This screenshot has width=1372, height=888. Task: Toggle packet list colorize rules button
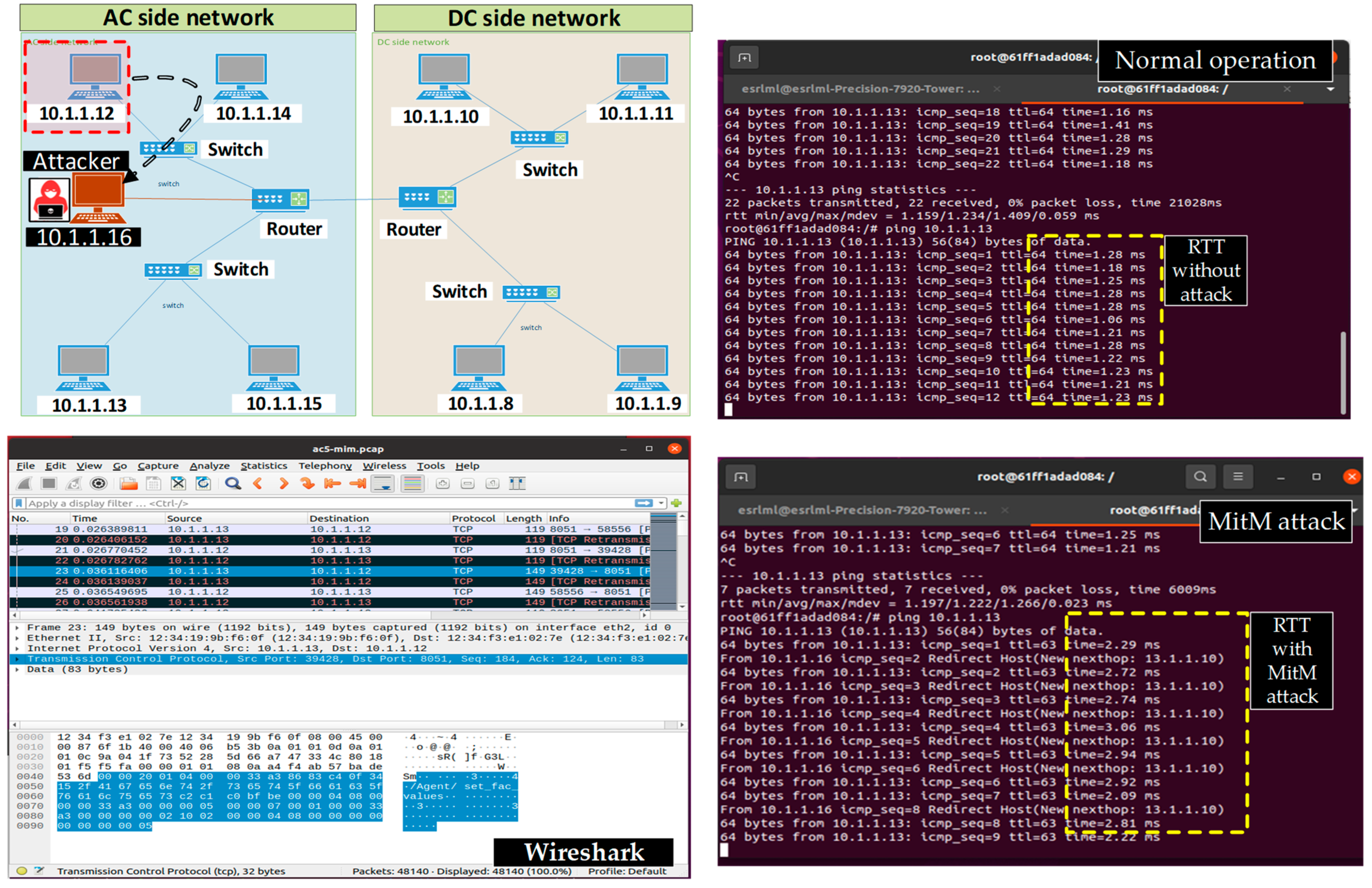pyautogui.click(x=412, y=484)
